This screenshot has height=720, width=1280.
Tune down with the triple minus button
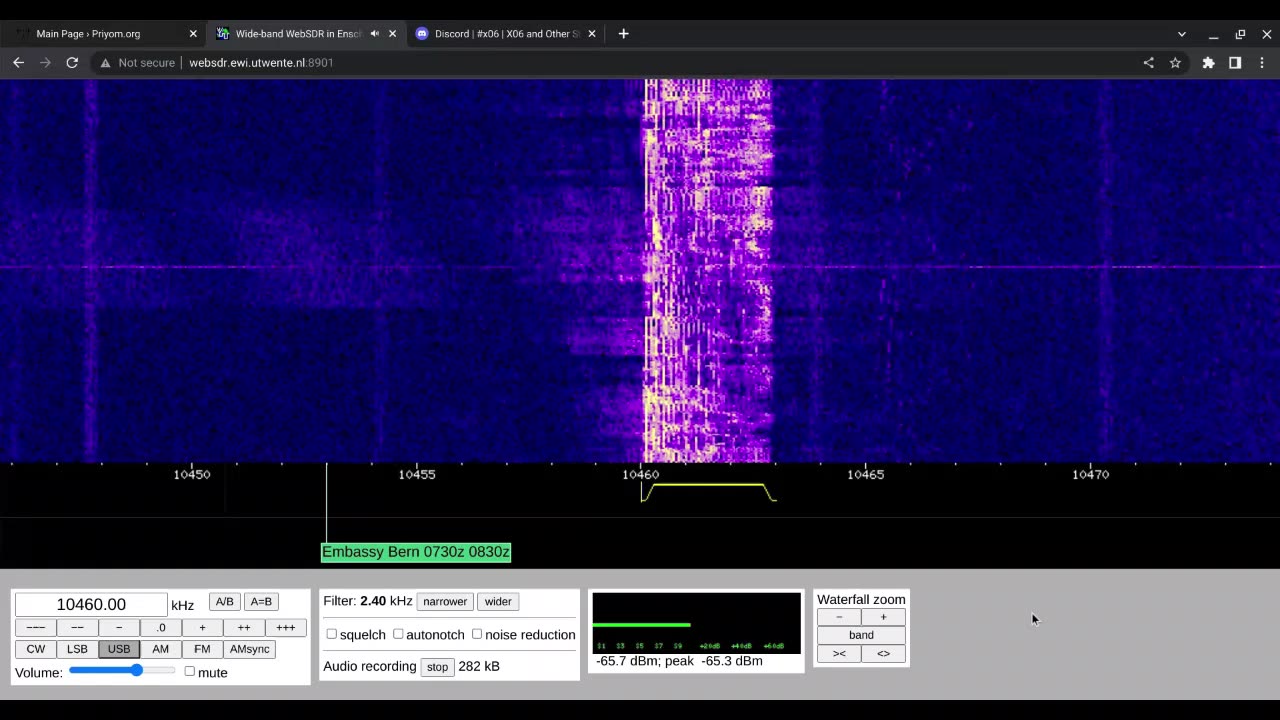(35, 627)
